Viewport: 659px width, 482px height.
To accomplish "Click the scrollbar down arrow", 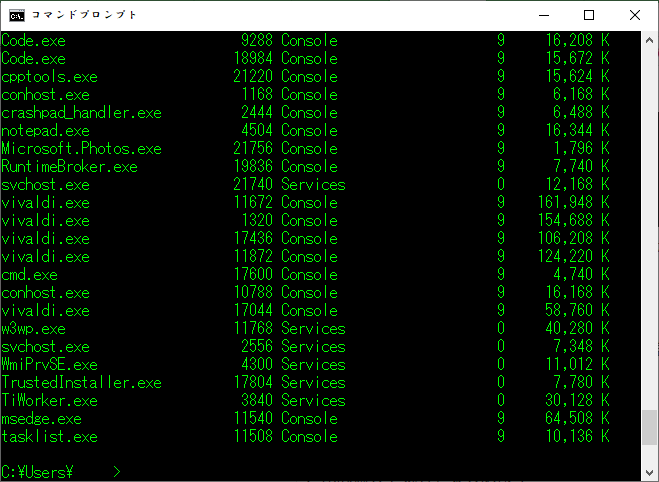I will click(650, 473).
